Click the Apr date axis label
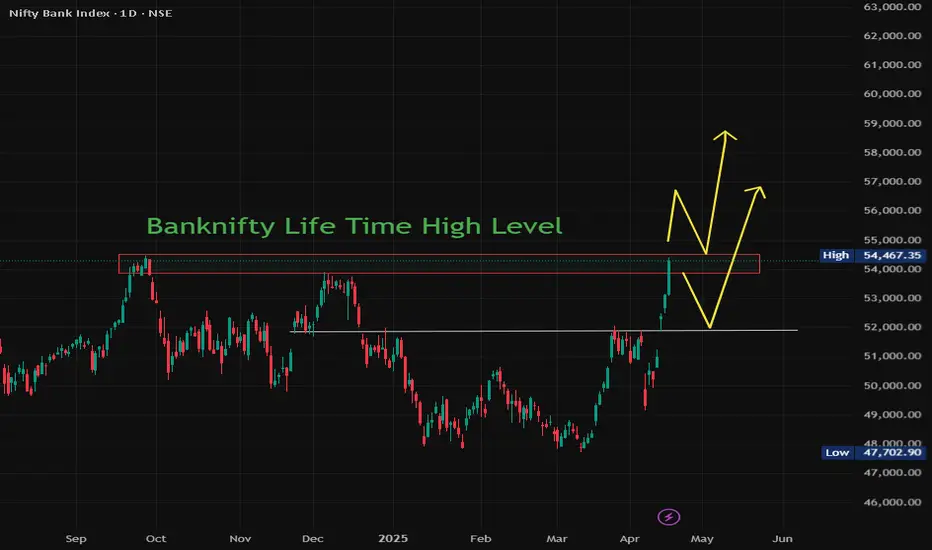 coord(629,539)
